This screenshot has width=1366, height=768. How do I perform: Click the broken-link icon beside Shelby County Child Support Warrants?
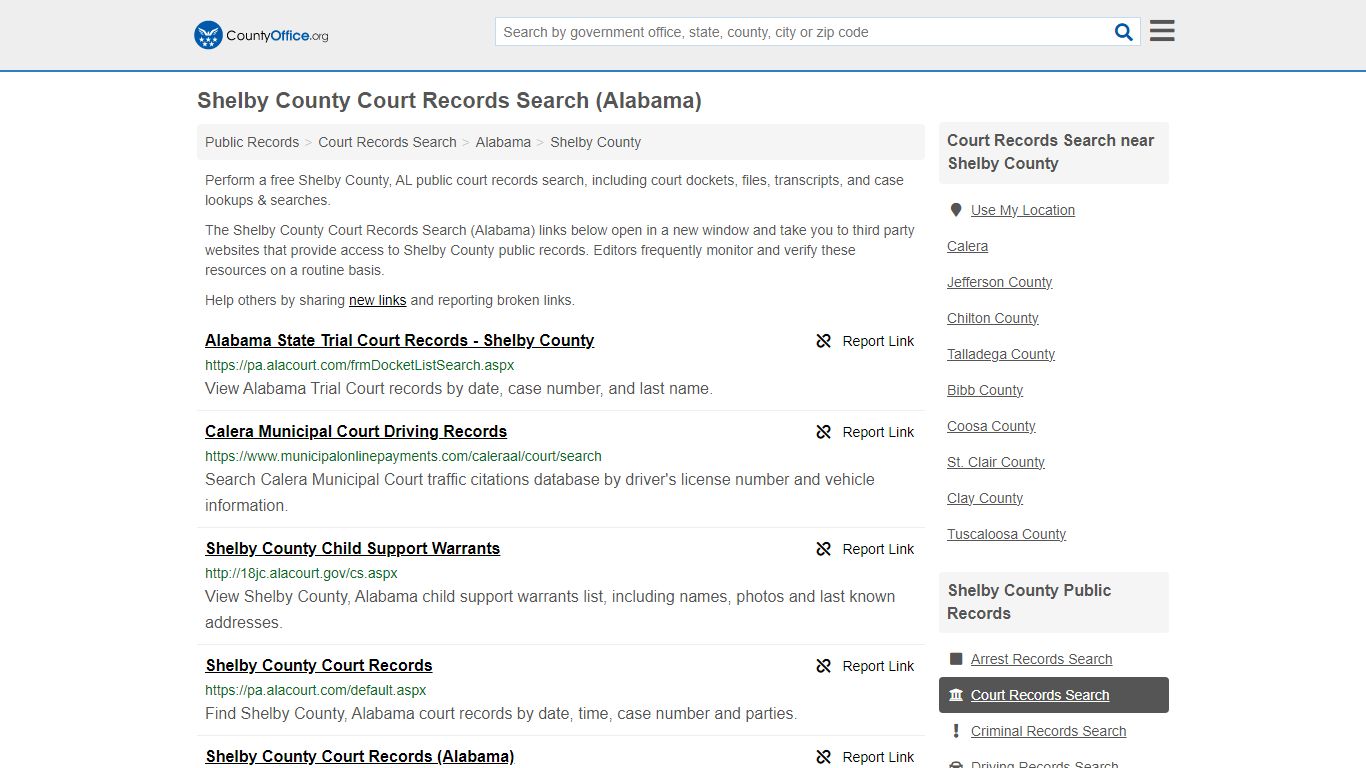pos(824,549)
